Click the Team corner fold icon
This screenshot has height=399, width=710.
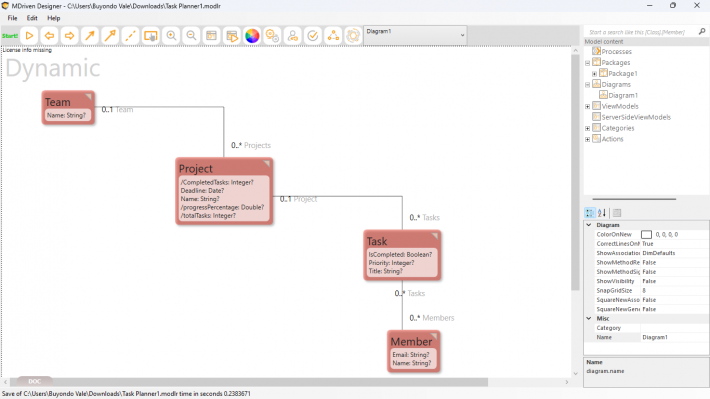point(88,96)
